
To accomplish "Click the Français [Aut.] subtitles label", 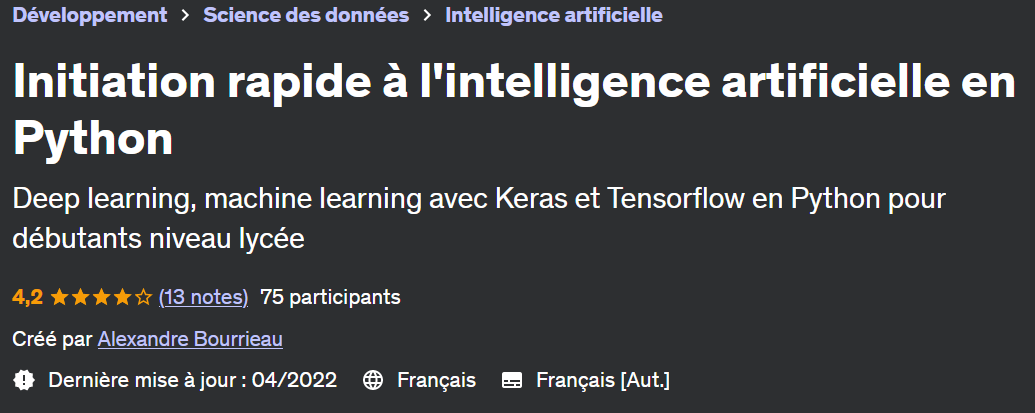I will click(603, 380).
